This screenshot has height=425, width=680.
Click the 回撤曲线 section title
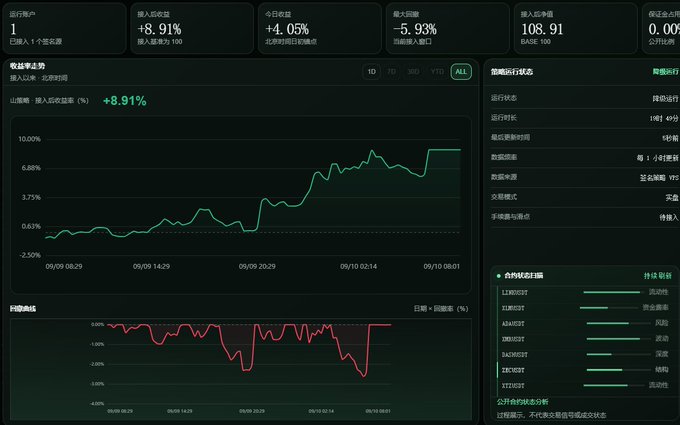coord(23,309)
